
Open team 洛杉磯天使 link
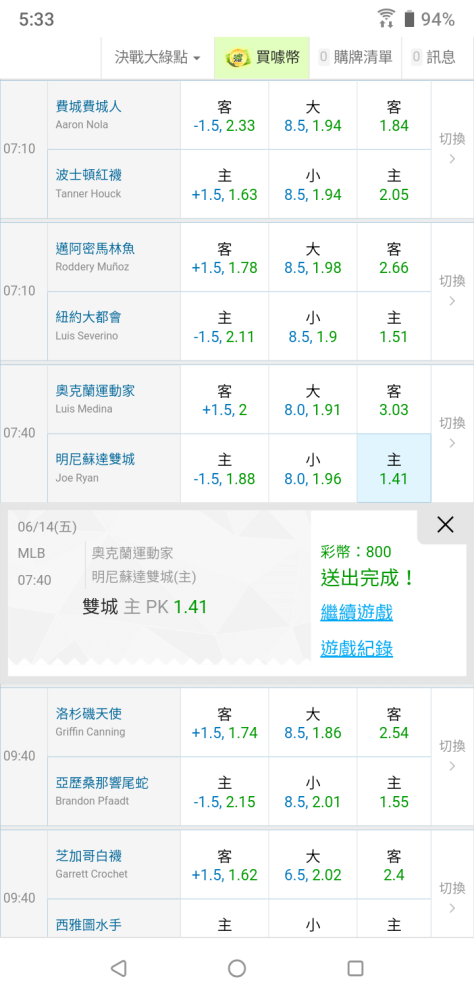coord(88,714)
